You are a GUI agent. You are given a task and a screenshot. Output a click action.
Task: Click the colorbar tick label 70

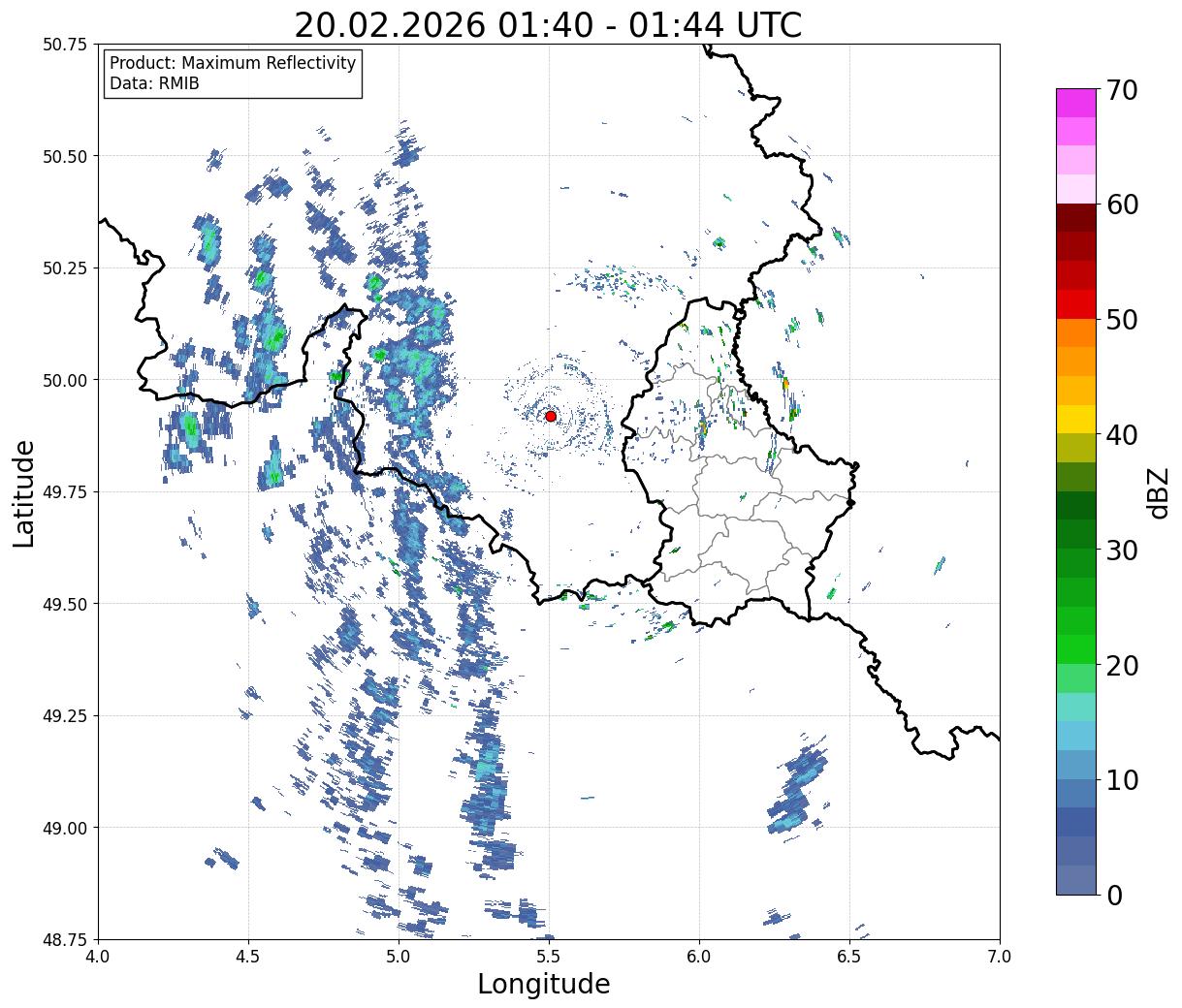tap(1122, 90)
